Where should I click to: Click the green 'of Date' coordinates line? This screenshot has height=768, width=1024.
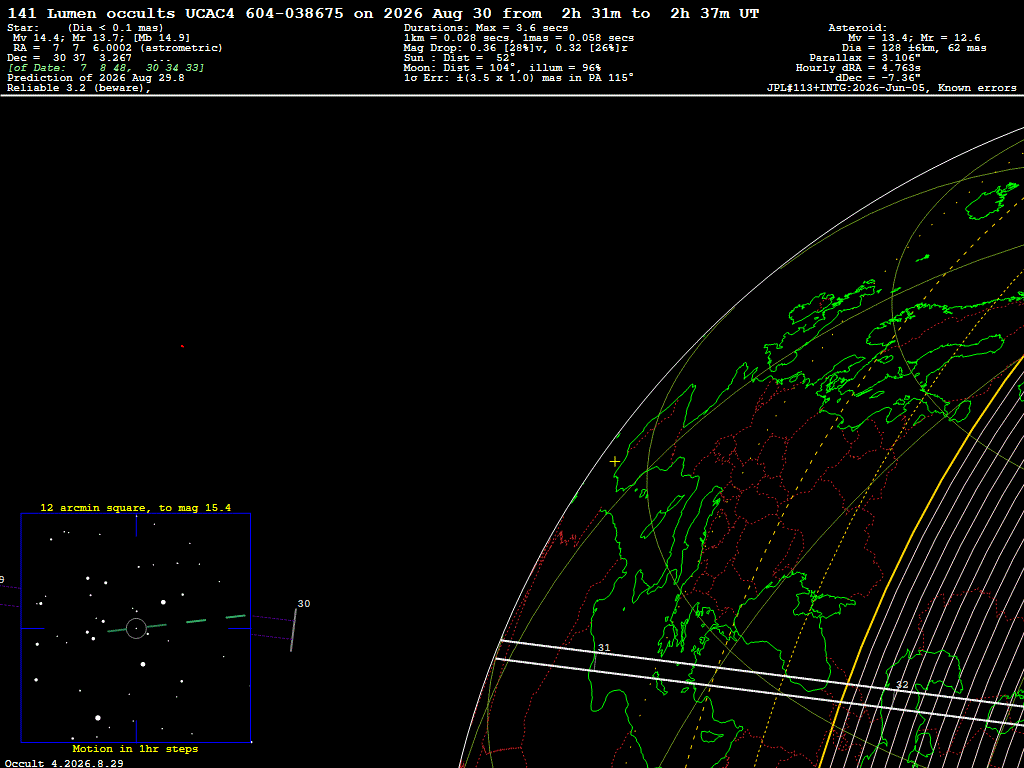coord(106,68)
